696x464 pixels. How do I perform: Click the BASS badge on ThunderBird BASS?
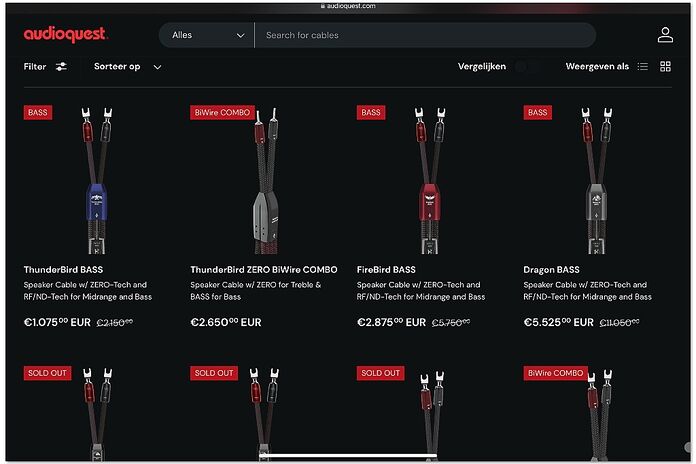(x=38, y=112)
